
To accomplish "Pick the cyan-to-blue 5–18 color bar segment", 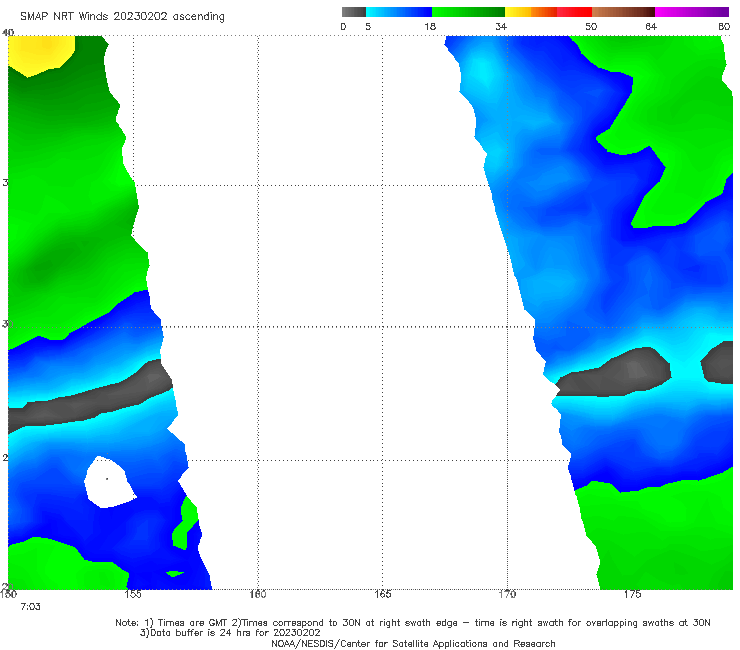I will coord(399,12).
